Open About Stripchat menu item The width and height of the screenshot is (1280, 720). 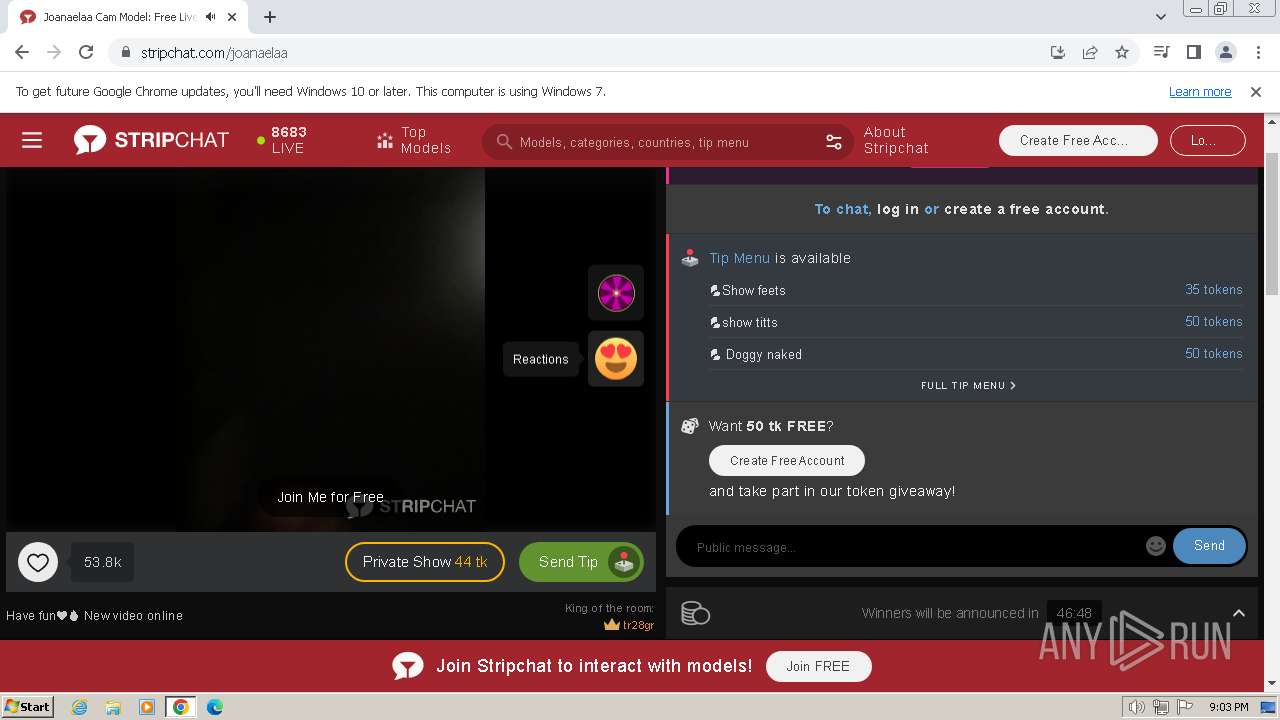point(896,140)
